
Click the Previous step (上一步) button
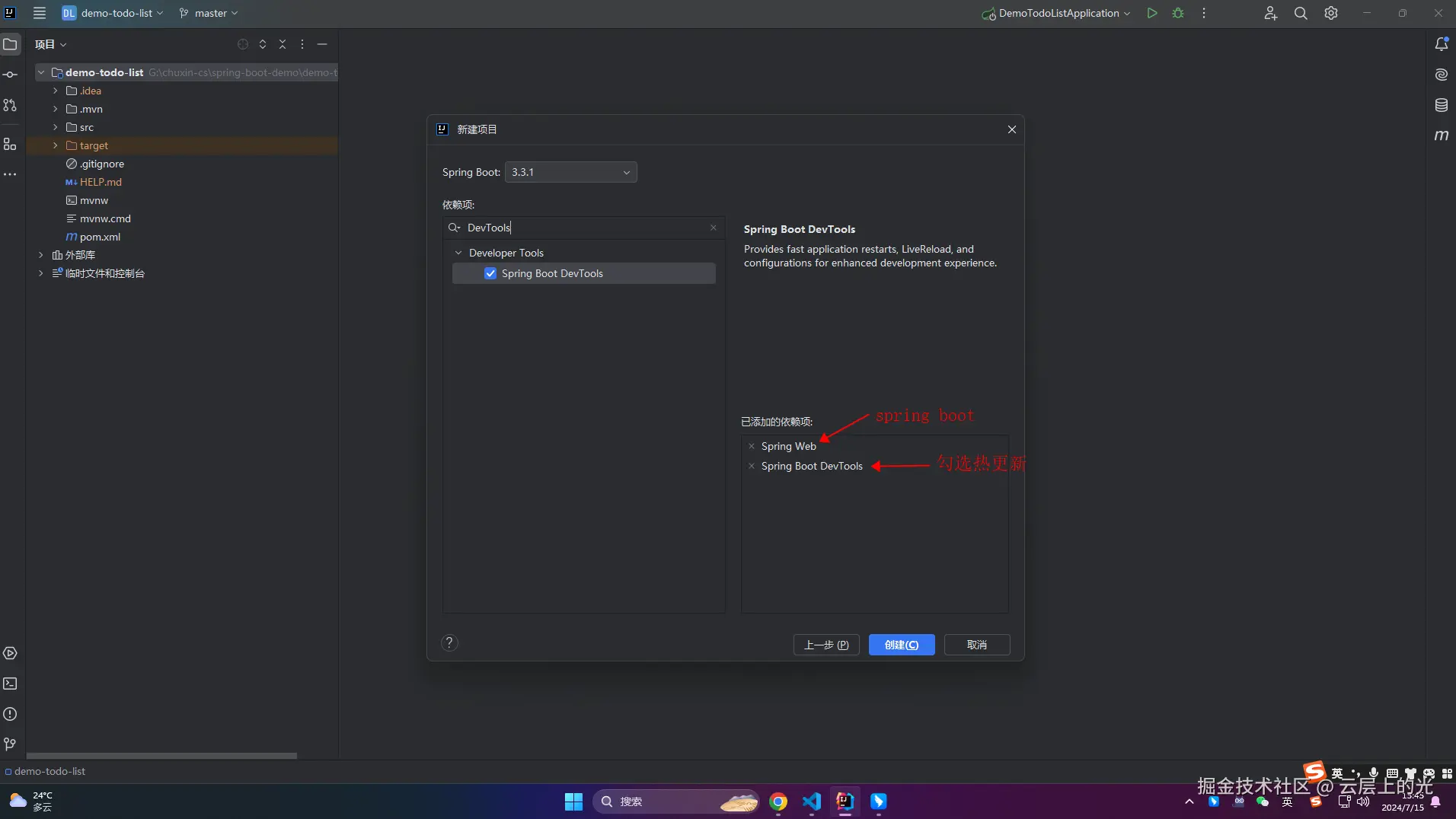point(826,645)
